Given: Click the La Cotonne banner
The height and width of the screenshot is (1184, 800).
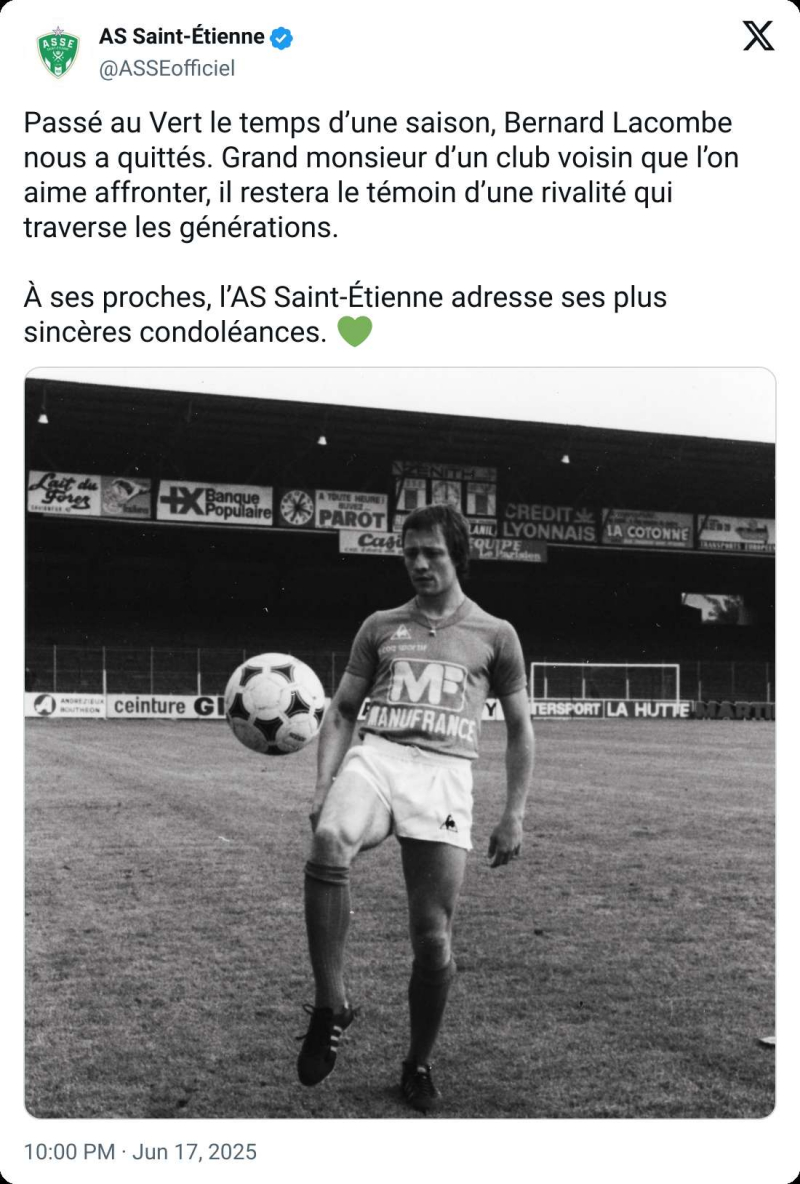Looking at the screenshot, I should point(647,530).
